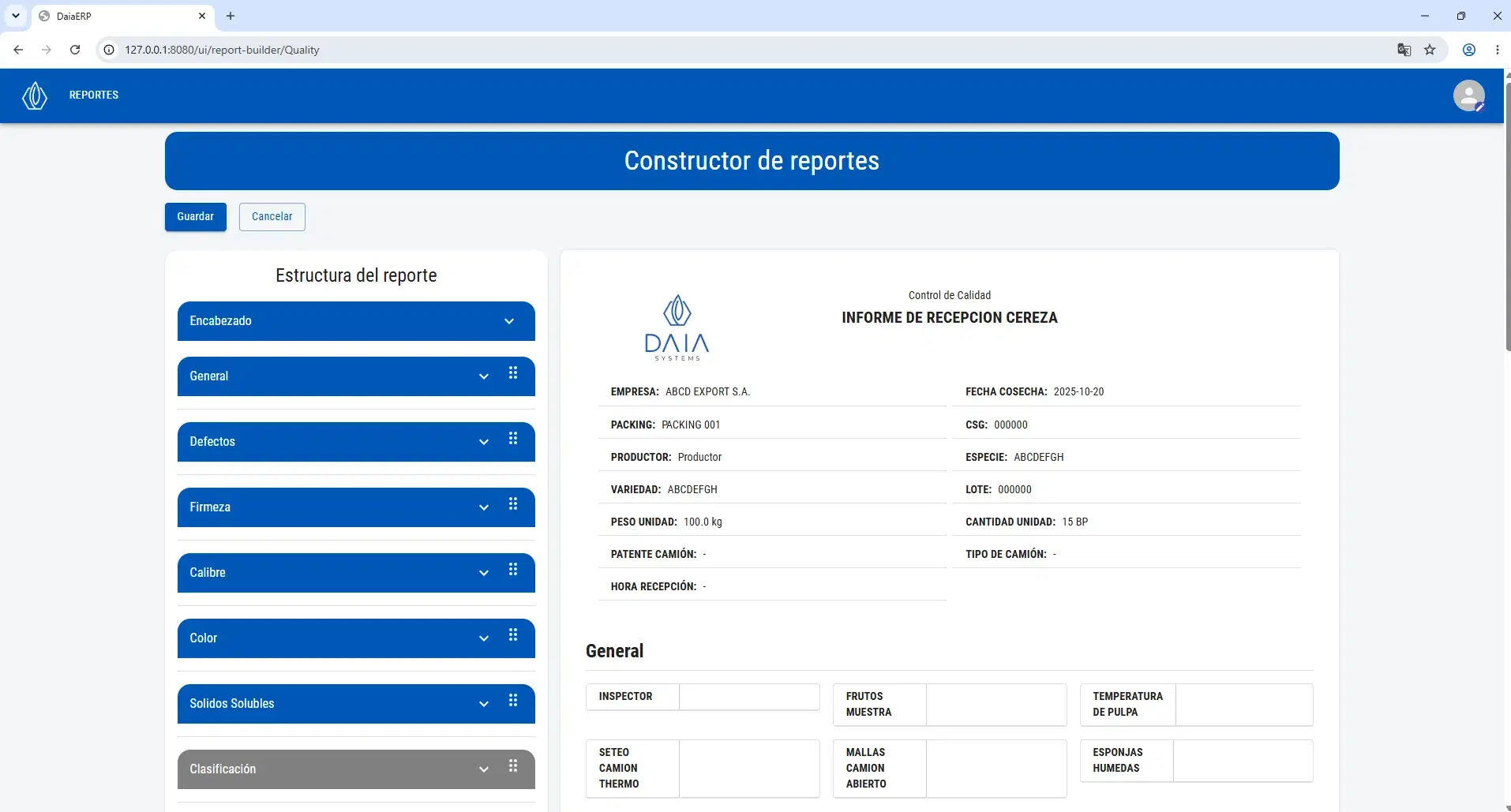The image size is (1511, 812).
Task: Click the drag handle on Solidos Solubles section
Action: click(513, 701)
